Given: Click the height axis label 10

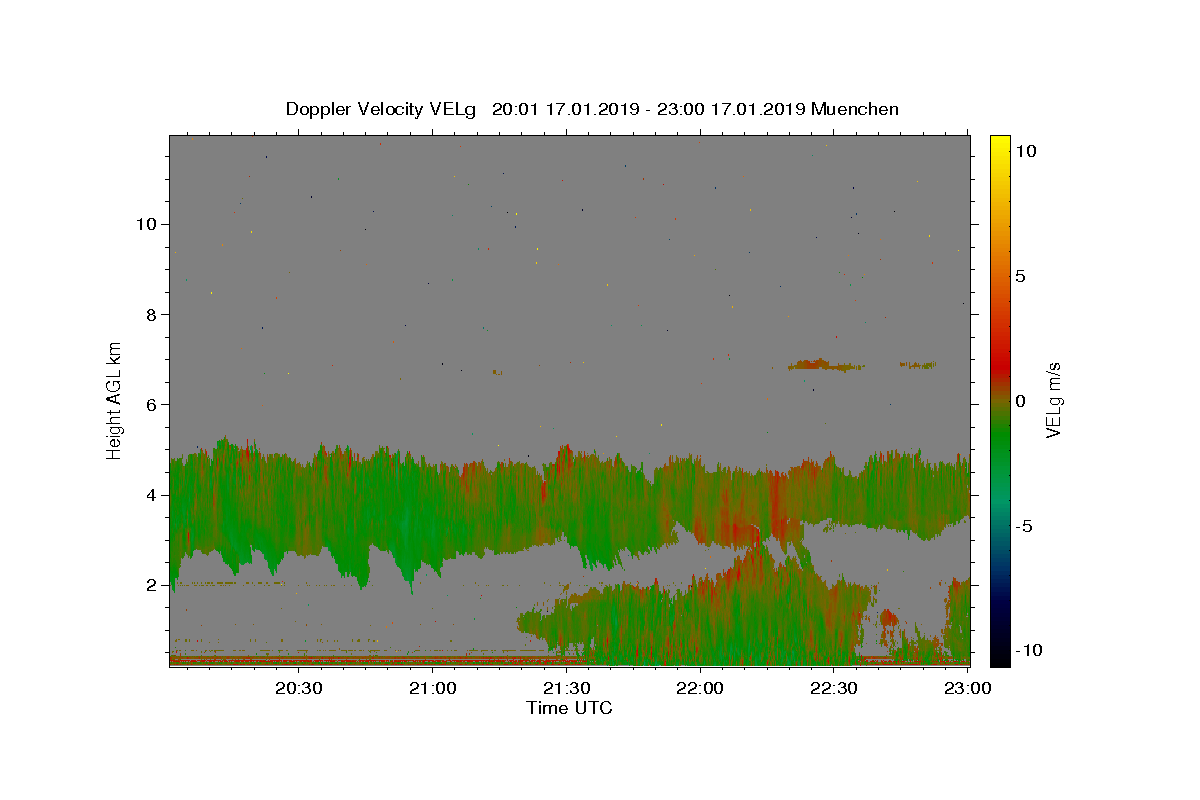Looking at the screenshot, I should (146, 224).
